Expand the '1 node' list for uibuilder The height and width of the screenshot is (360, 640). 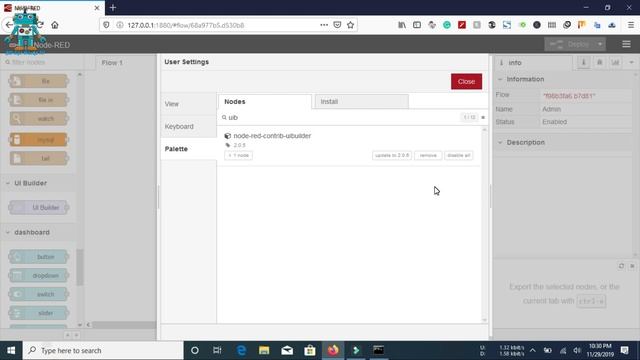[x=238, y=156]
